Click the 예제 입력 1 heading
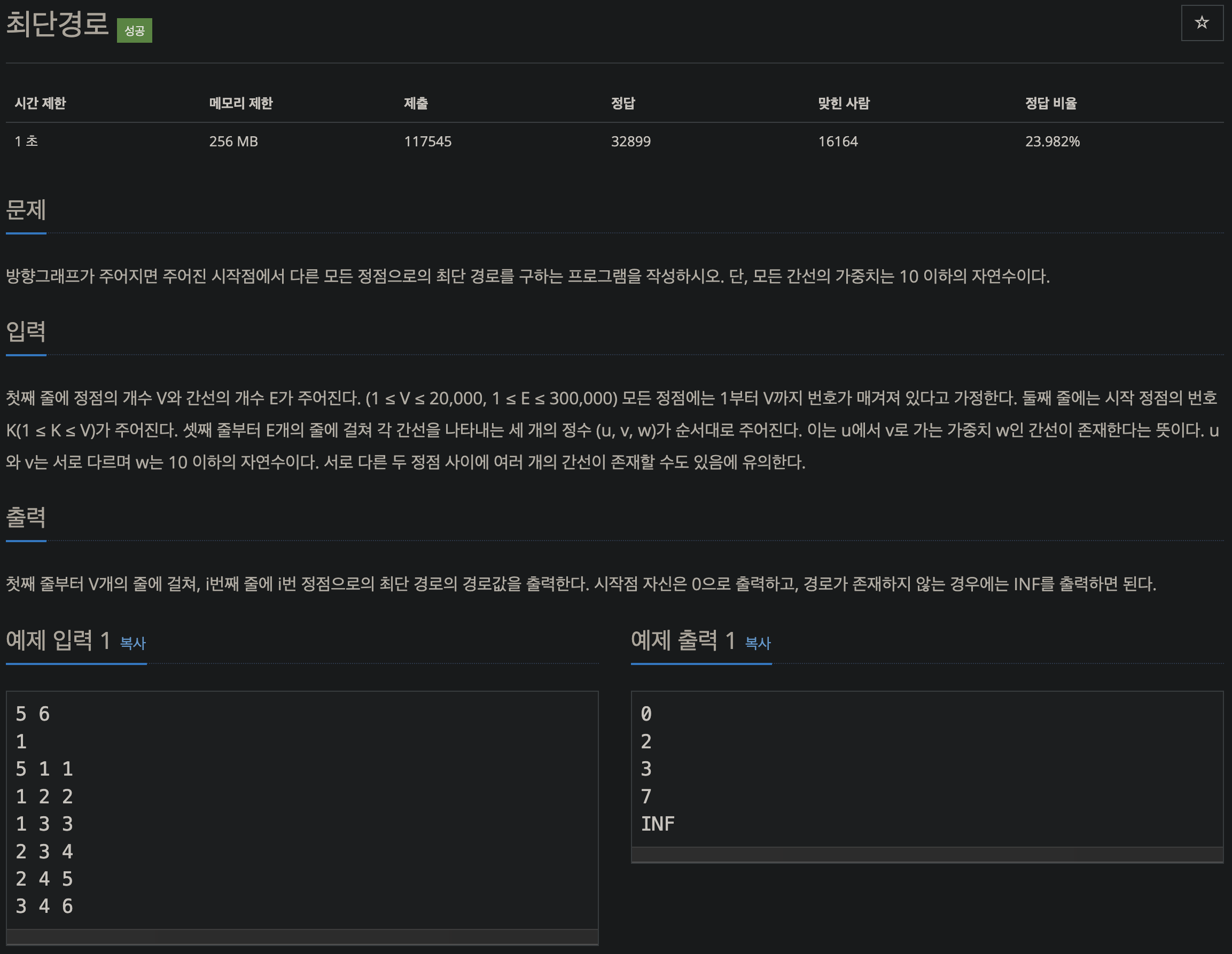The width and height of the screenshot is (1232, 954). click(58, 640)
